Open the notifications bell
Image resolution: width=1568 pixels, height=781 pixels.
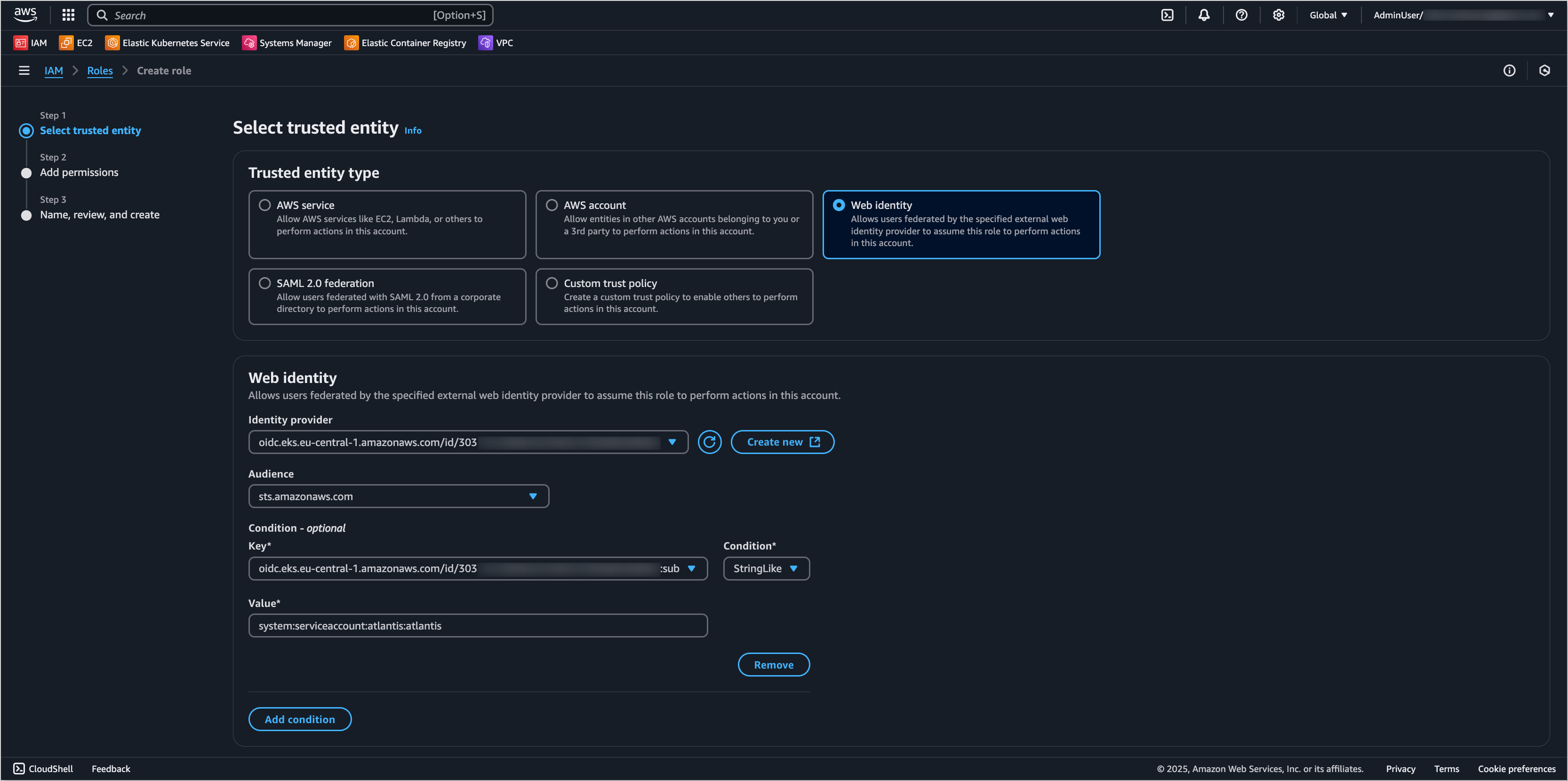point(1203,15)
